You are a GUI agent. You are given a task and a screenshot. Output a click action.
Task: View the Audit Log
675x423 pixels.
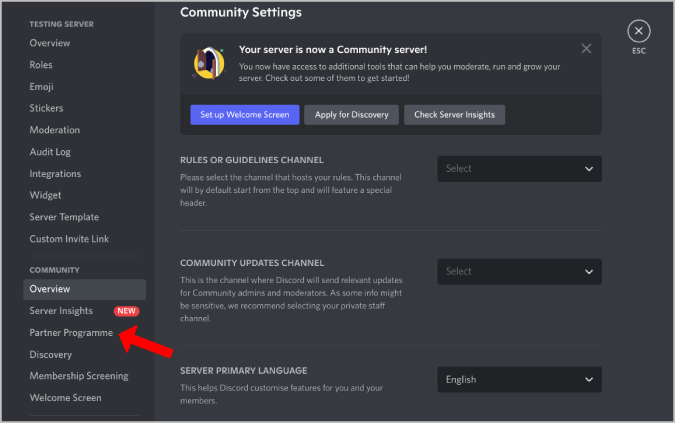[50, 152]
